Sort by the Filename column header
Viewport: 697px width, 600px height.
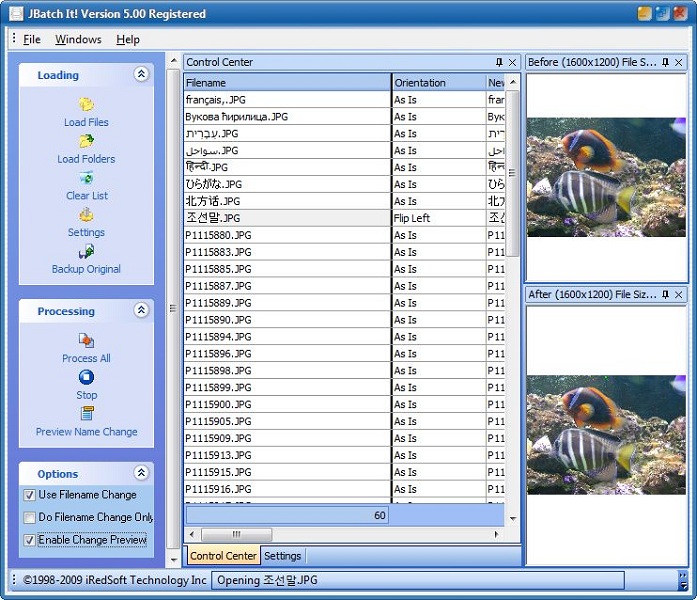pos(288,83)
